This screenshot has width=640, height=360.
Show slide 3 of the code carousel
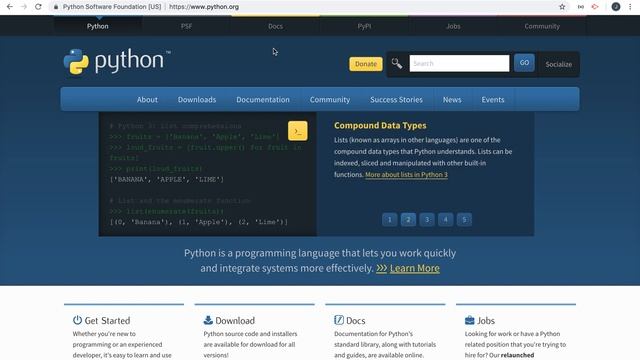(427, 220)
